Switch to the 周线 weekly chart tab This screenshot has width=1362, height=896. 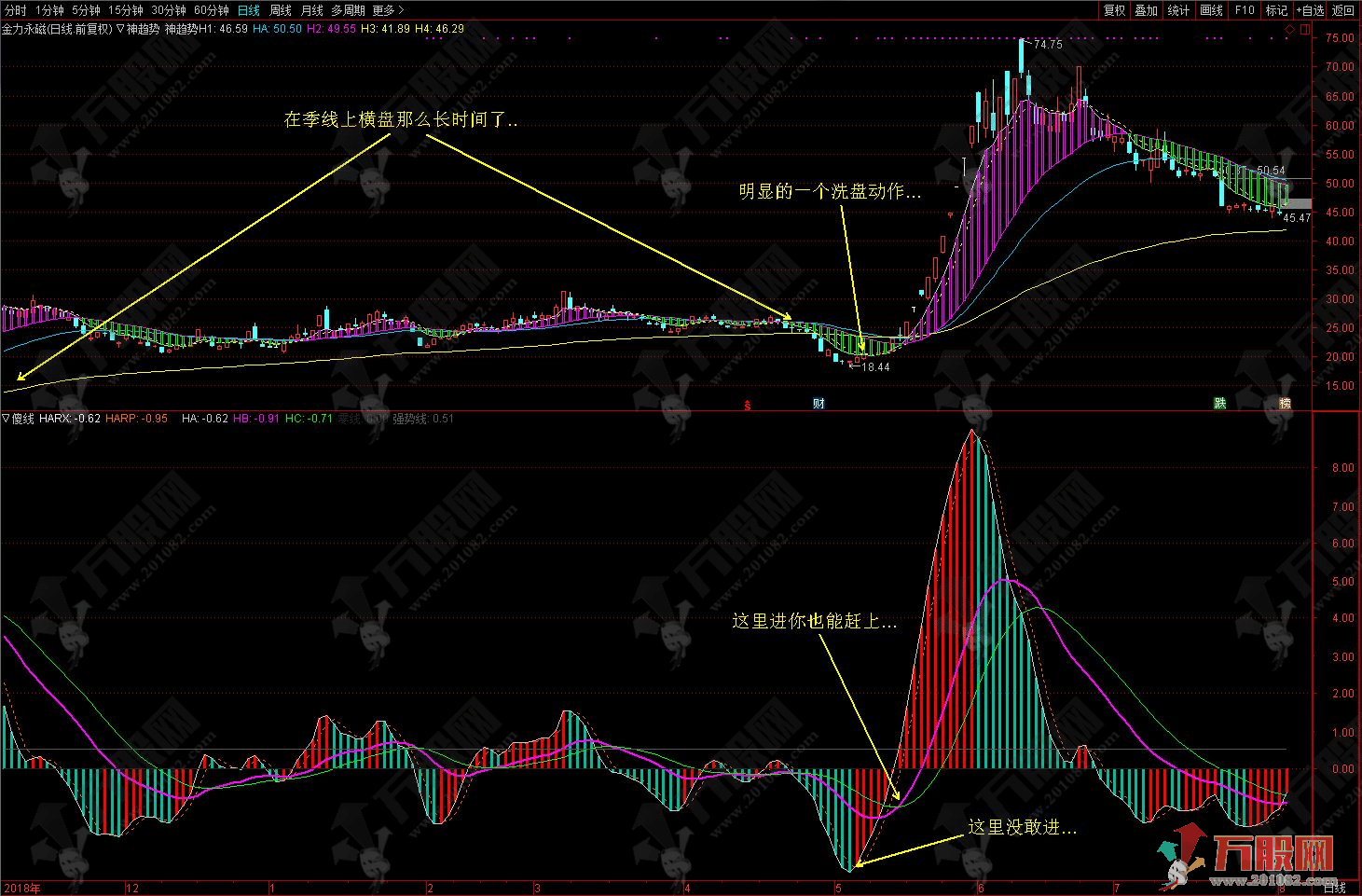(x=281, y=10)
